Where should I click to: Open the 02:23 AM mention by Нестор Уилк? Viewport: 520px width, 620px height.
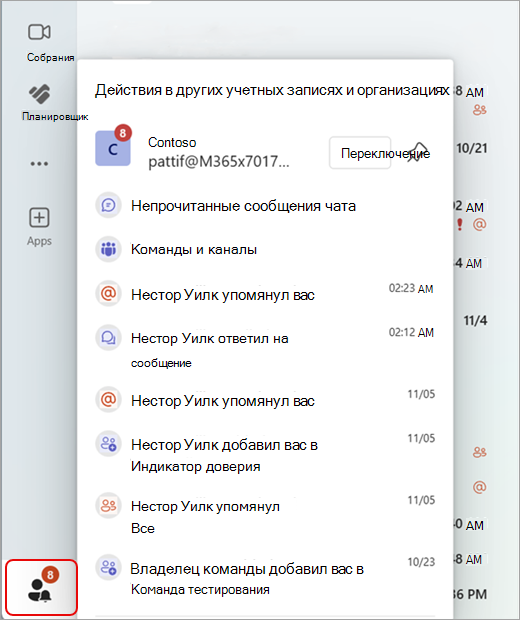pos(264,295)
